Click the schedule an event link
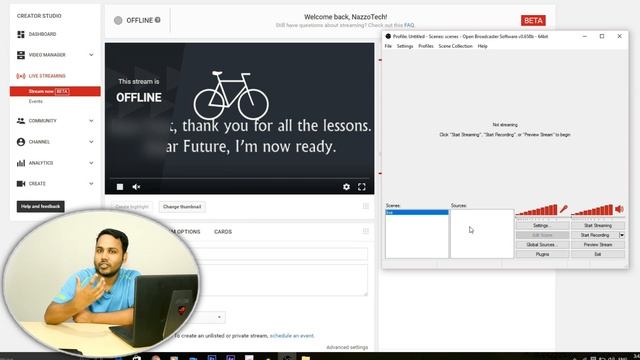640x360 pixels. point(292,336)
